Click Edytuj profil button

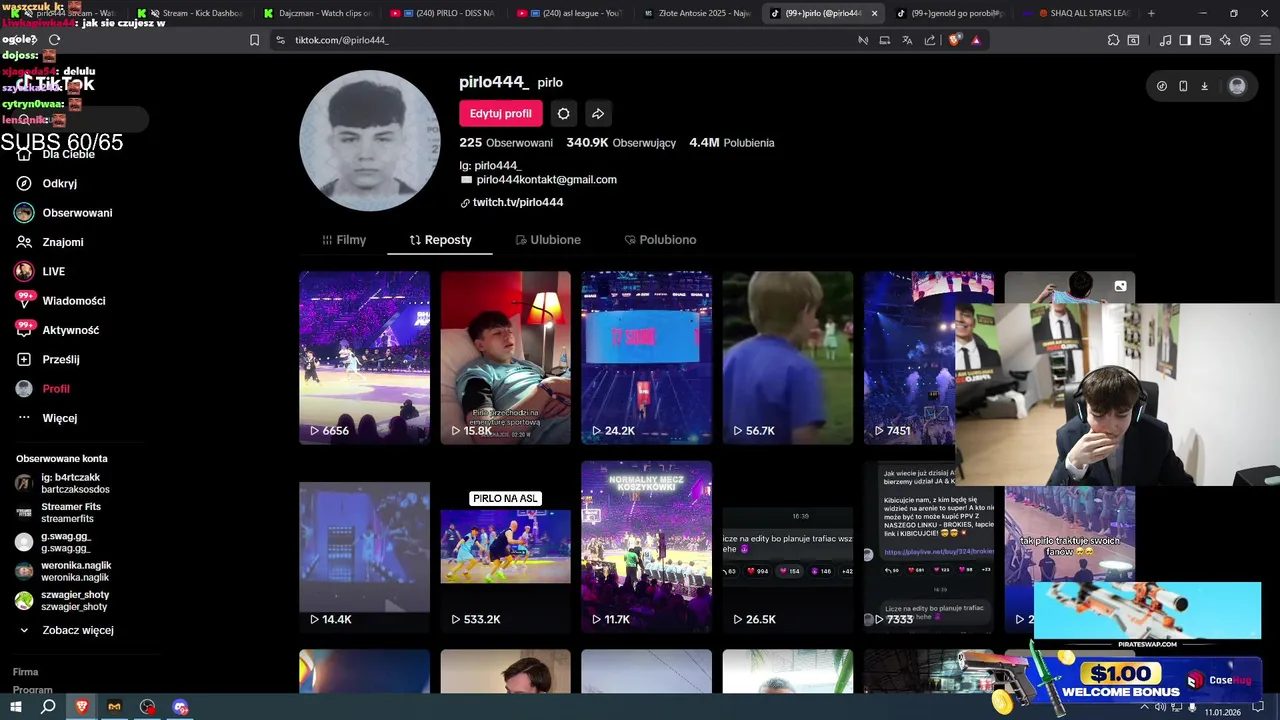(x=501, y=114)
